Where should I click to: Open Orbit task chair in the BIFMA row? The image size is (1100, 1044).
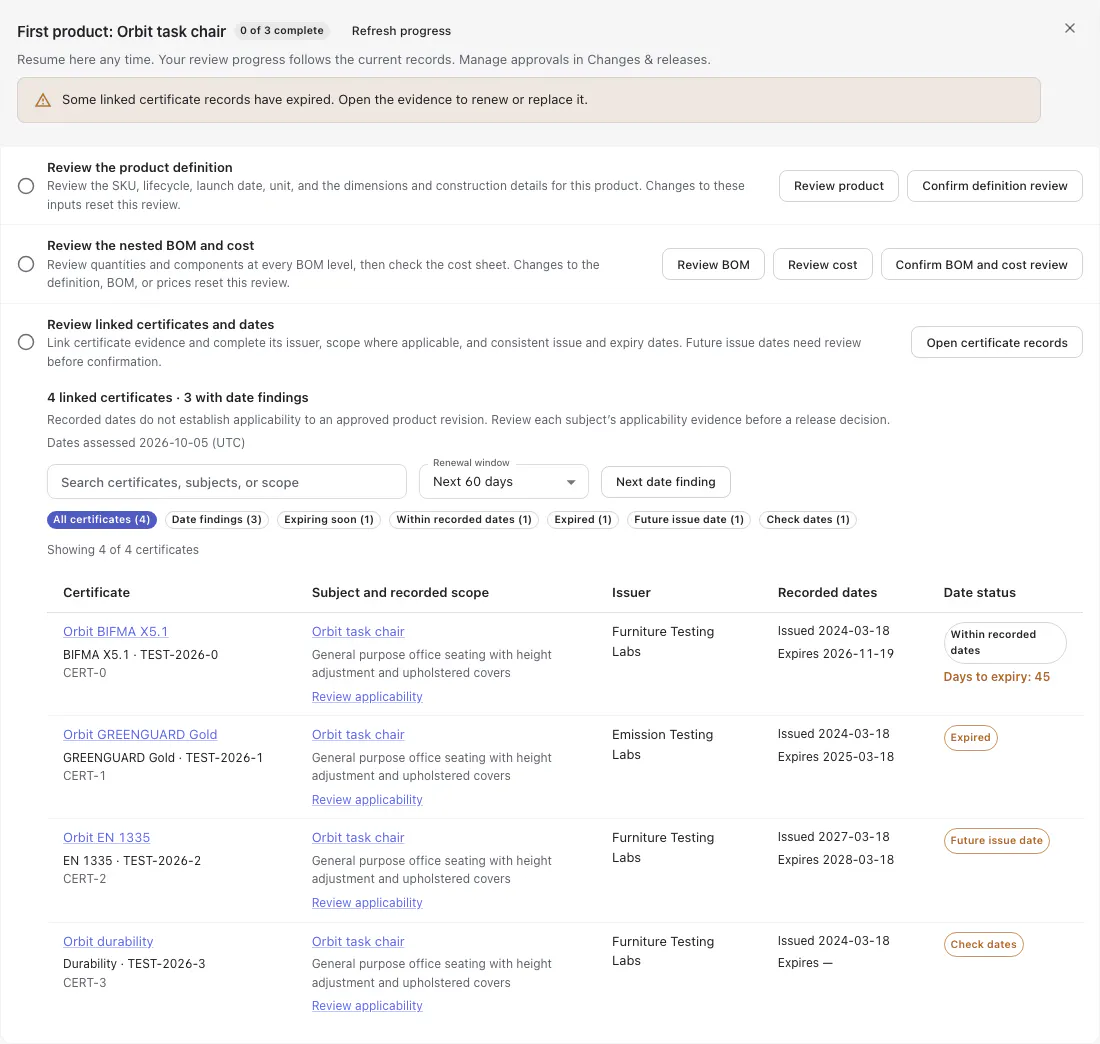358,631
